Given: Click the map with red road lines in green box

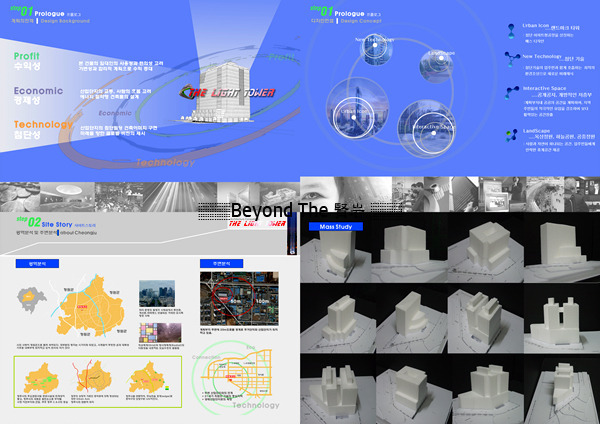Looking at the screenshot, I should [92, 376].
